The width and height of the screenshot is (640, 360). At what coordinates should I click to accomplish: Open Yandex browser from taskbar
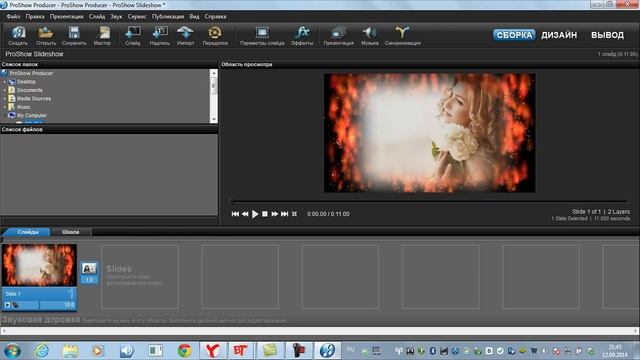[x=212, y=351]
